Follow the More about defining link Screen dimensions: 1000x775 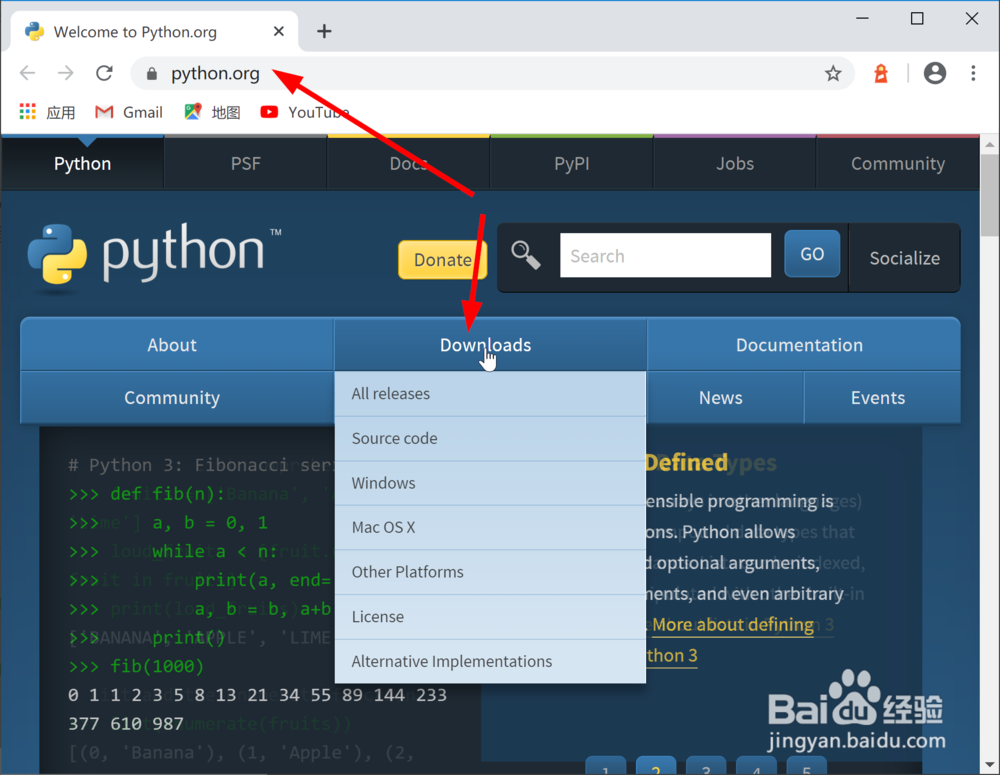click(733, 624)
